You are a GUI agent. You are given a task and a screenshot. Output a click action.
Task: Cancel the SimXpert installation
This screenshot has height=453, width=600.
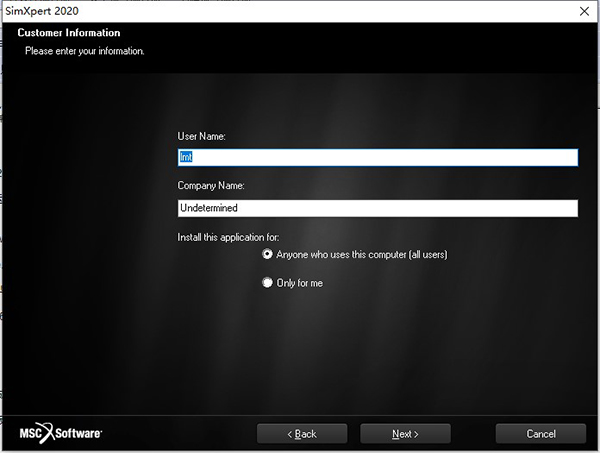click(540, 434)
